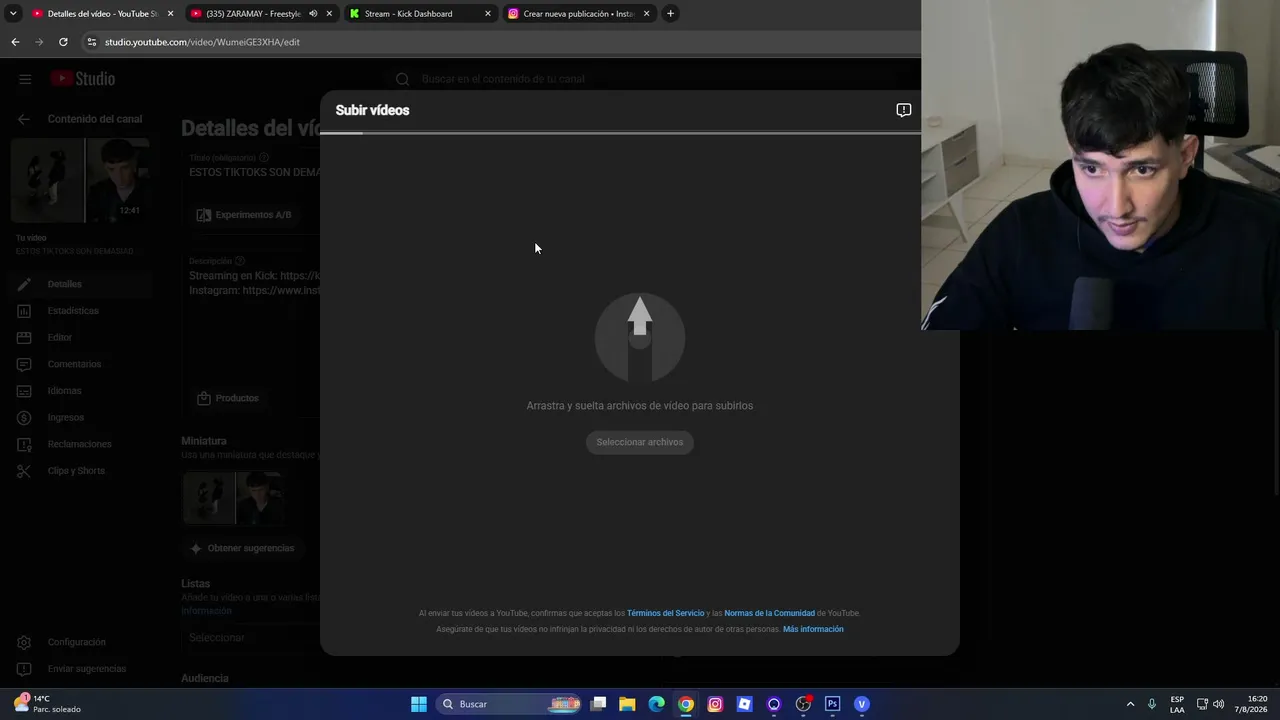Image resolution: width=1280 pixels, height=720 pixels.
Task: Click the Configuración gear icon
Action: (x=24, y=642)
